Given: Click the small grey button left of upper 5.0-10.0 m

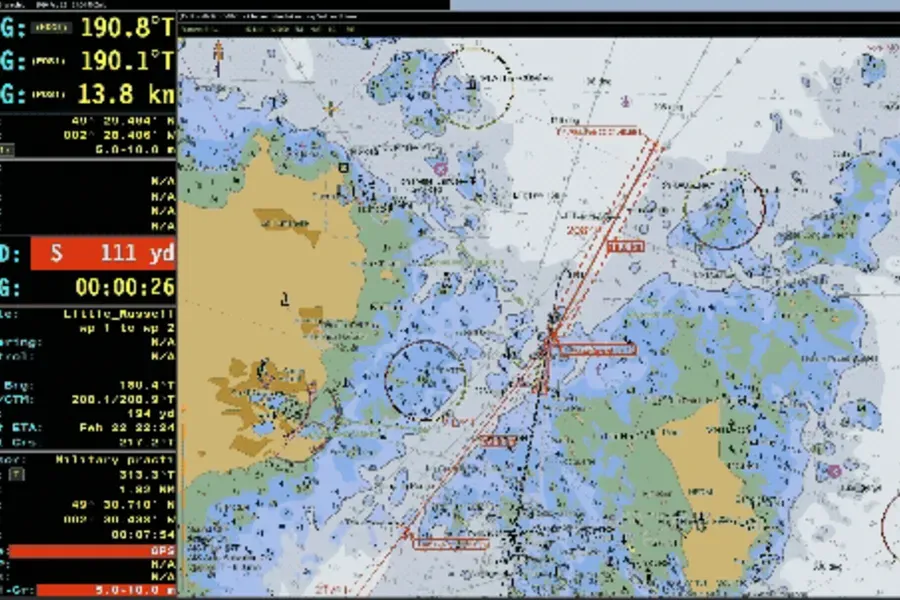Looking at the screenshot, I should [x=6, y=150].
